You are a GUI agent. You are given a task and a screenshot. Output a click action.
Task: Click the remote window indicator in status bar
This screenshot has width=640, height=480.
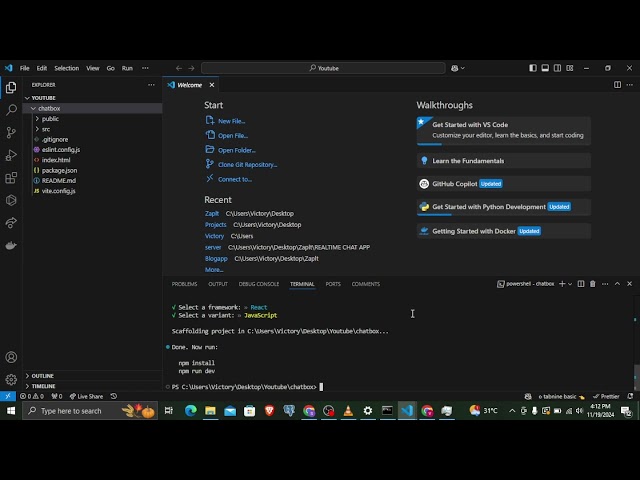pos(8,396)
